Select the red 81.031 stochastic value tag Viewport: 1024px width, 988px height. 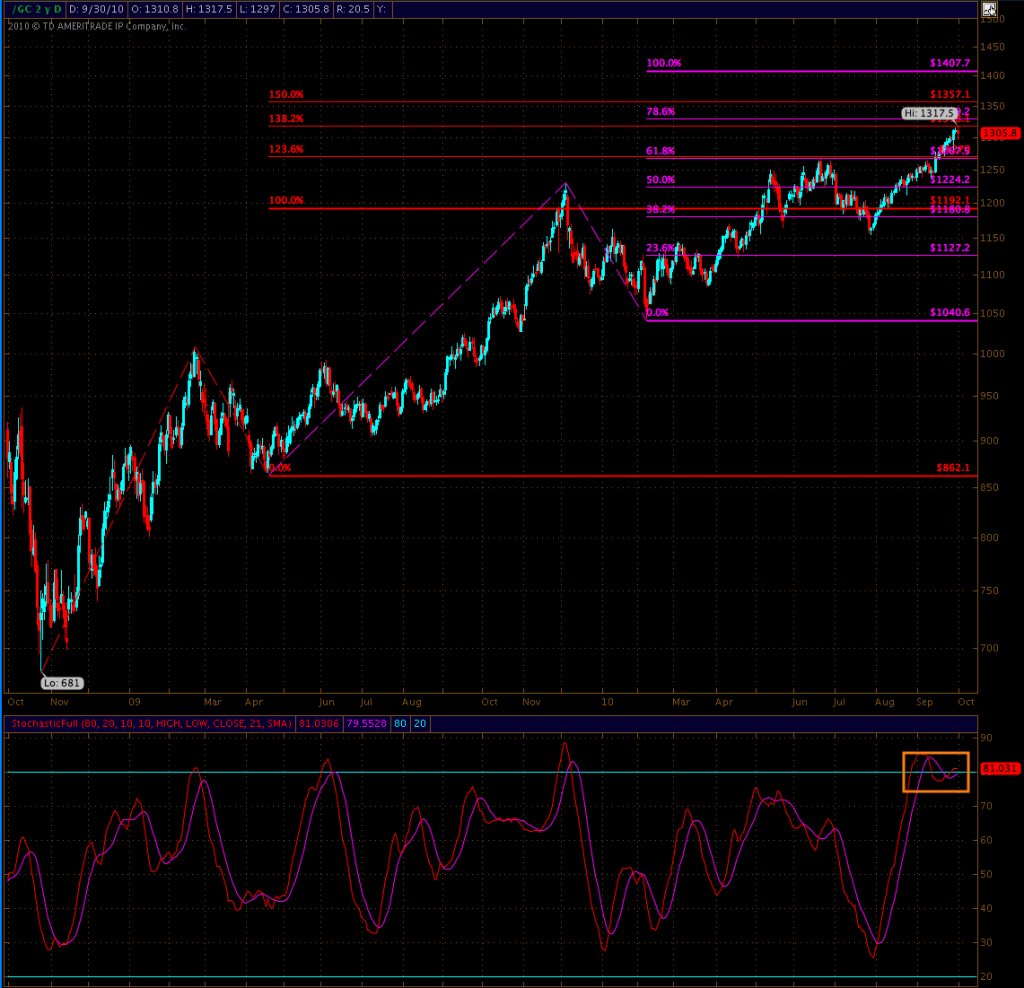point(999,769)
